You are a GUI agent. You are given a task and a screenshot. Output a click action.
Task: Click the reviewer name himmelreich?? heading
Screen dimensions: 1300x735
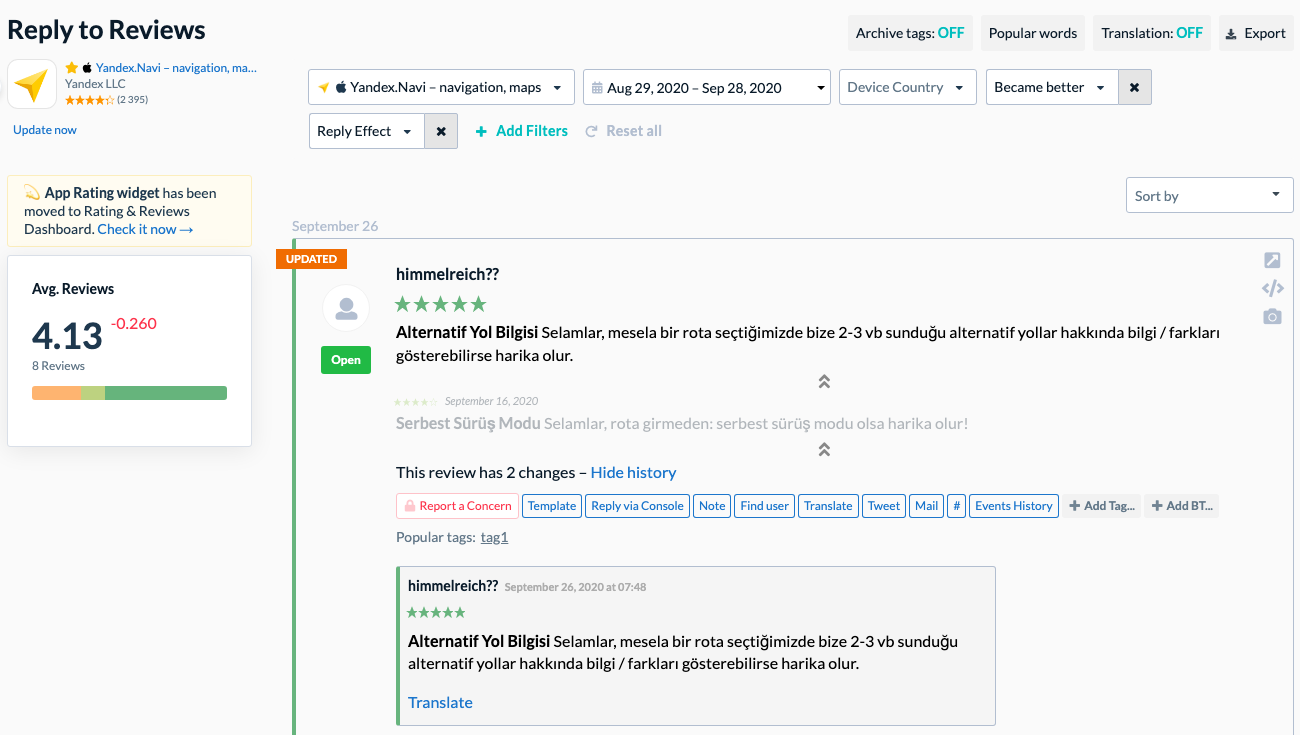pyautogui.click(x=447, y=274)
